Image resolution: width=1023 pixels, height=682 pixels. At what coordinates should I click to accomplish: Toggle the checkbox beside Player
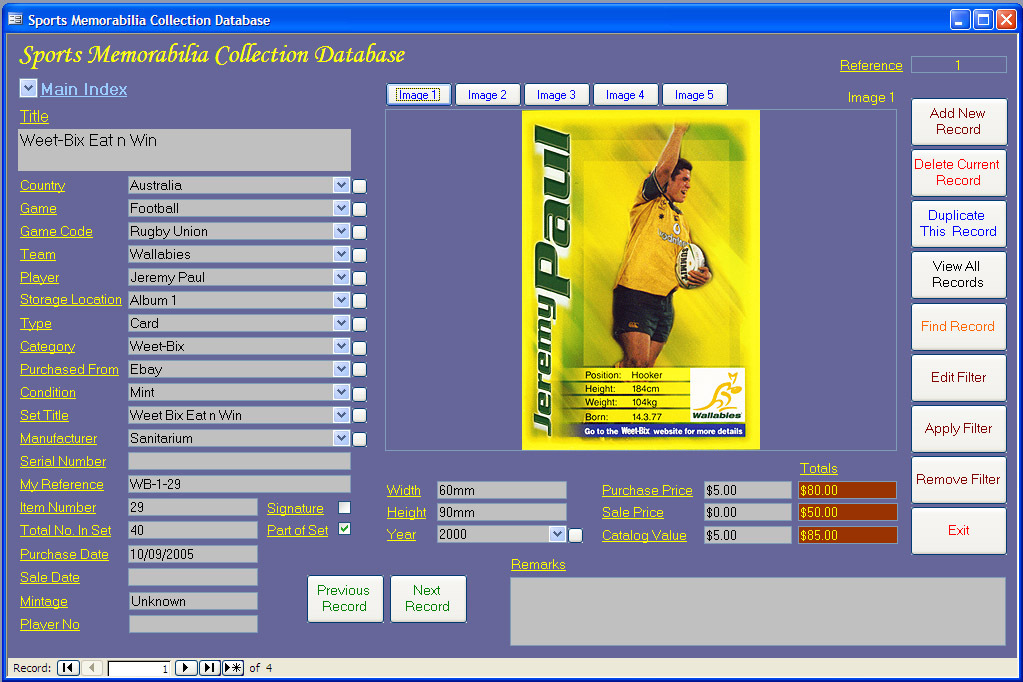click(359, 279)
